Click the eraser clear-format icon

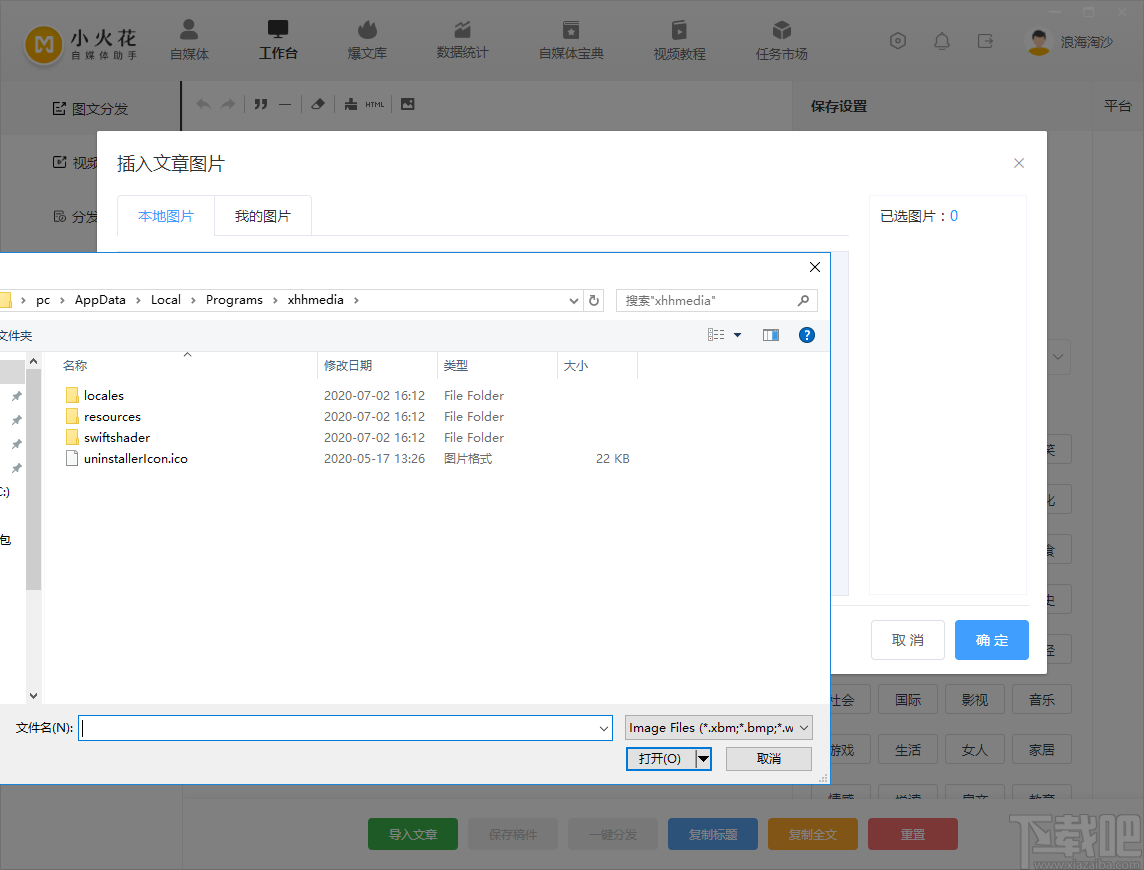point(317,104)
